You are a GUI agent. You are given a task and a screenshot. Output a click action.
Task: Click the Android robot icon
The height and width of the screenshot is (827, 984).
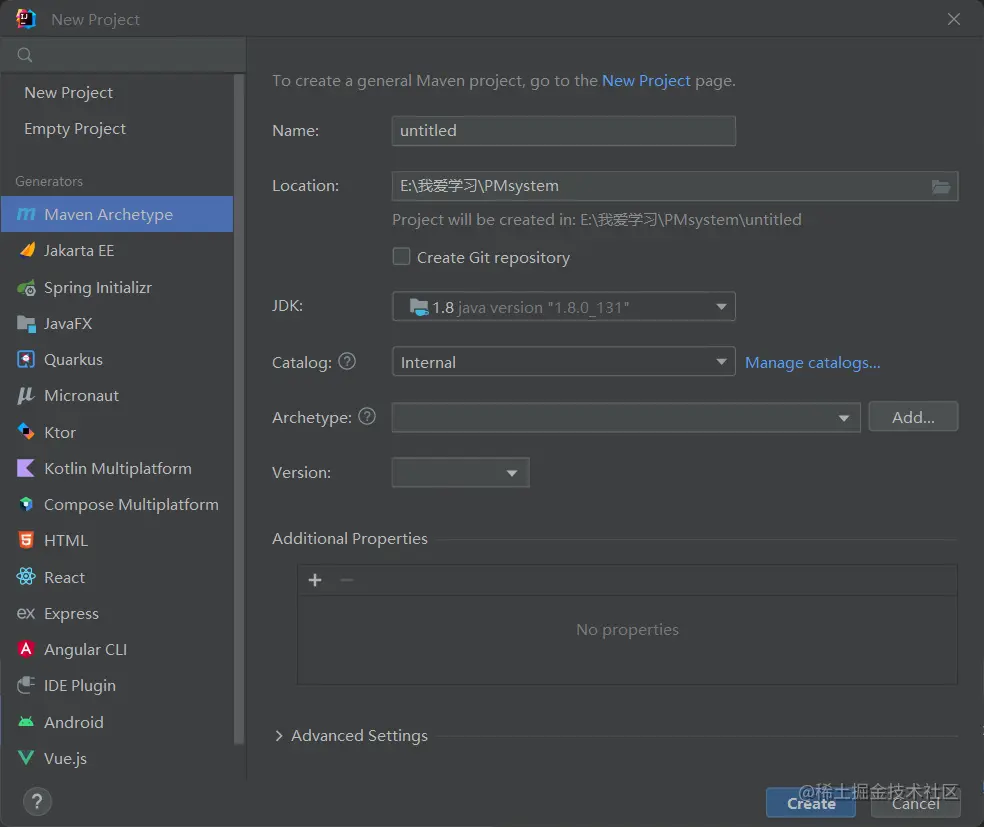[26, 722]
